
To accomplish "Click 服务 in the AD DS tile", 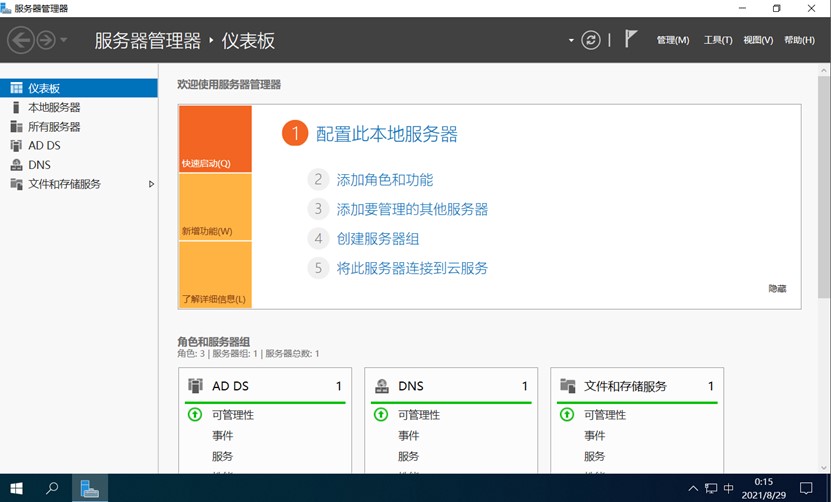I will [x=223, y=456].
